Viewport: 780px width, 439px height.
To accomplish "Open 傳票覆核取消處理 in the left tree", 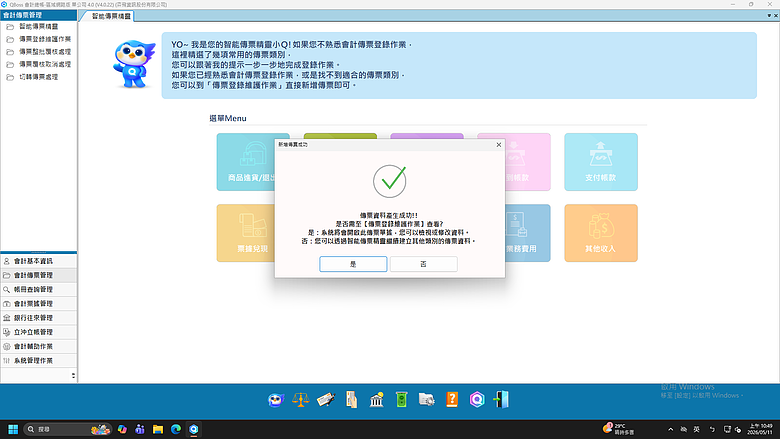I will tap(45, 64).
